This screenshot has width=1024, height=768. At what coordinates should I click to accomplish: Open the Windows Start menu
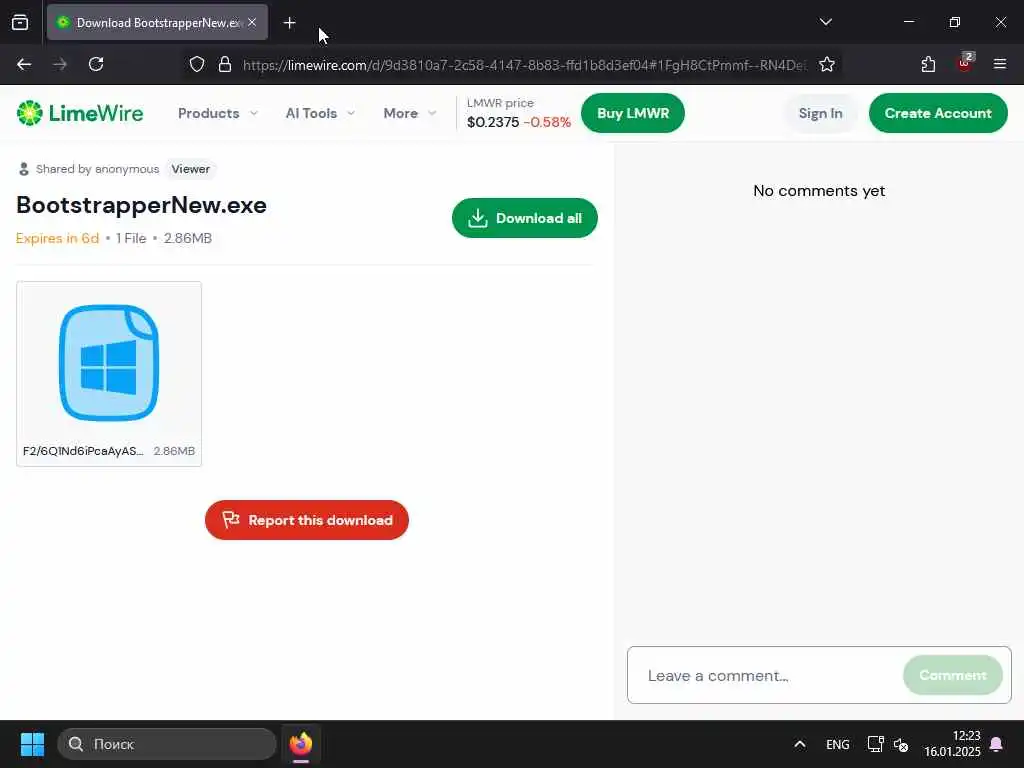click(x=32, y=744)
